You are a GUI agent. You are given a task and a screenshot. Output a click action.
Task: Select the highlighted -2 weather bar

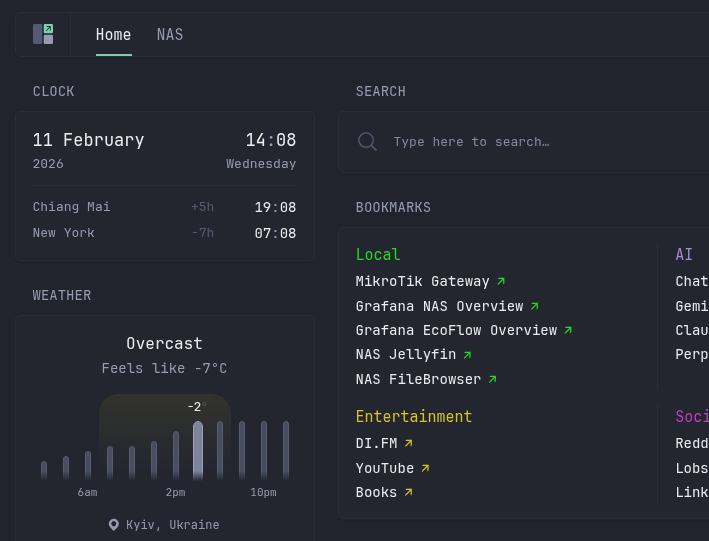(198, 450)
